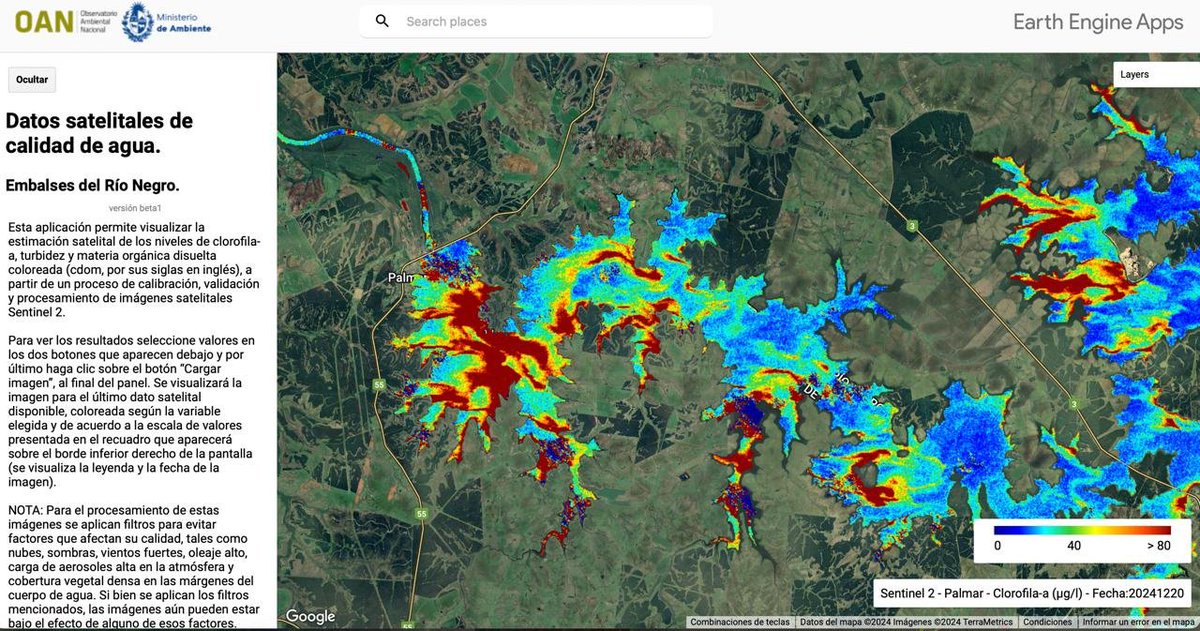Click the Google logo on map

point(308,616)
